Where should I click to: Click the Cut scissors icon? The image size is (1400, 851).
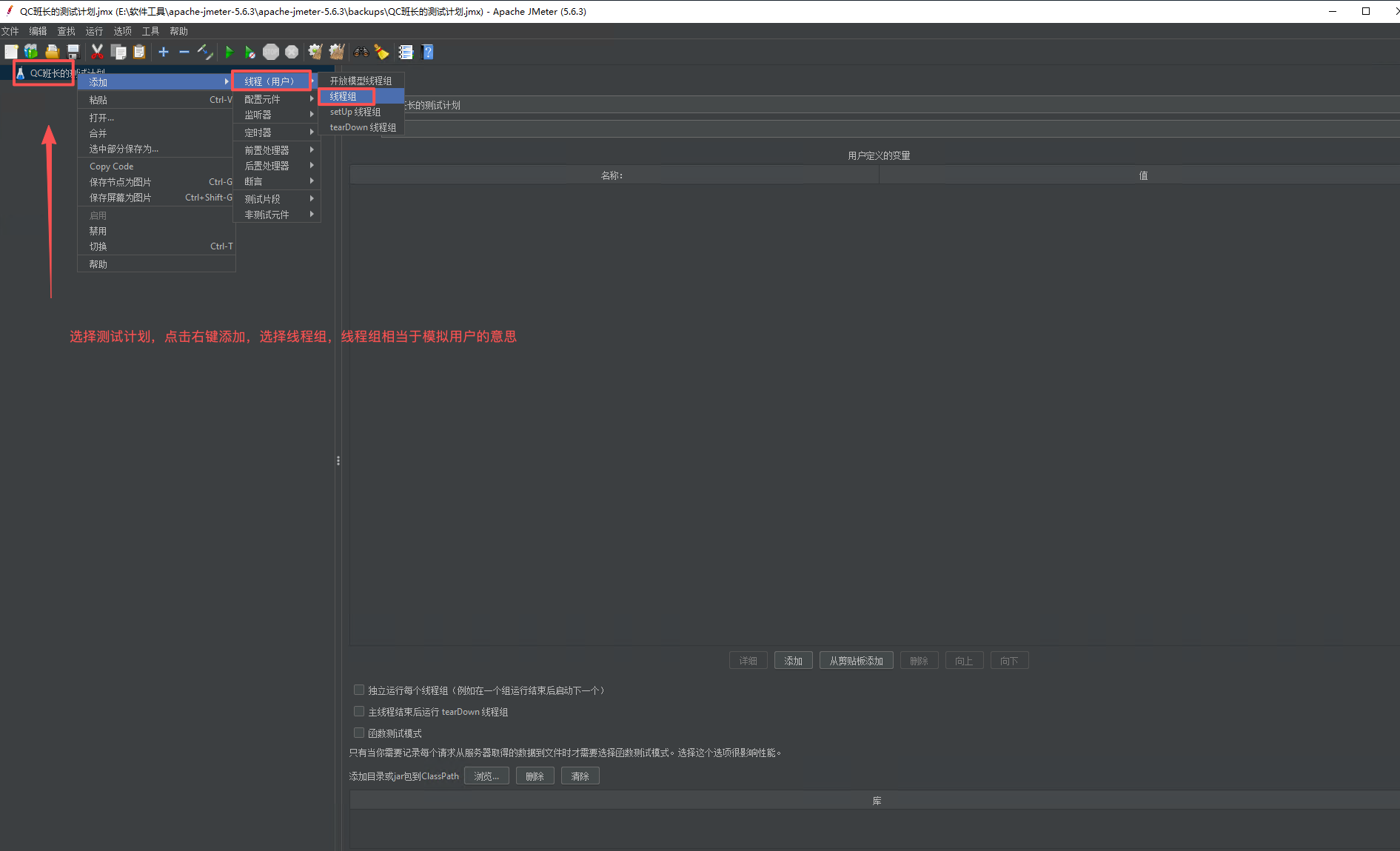tap(97, 52)
